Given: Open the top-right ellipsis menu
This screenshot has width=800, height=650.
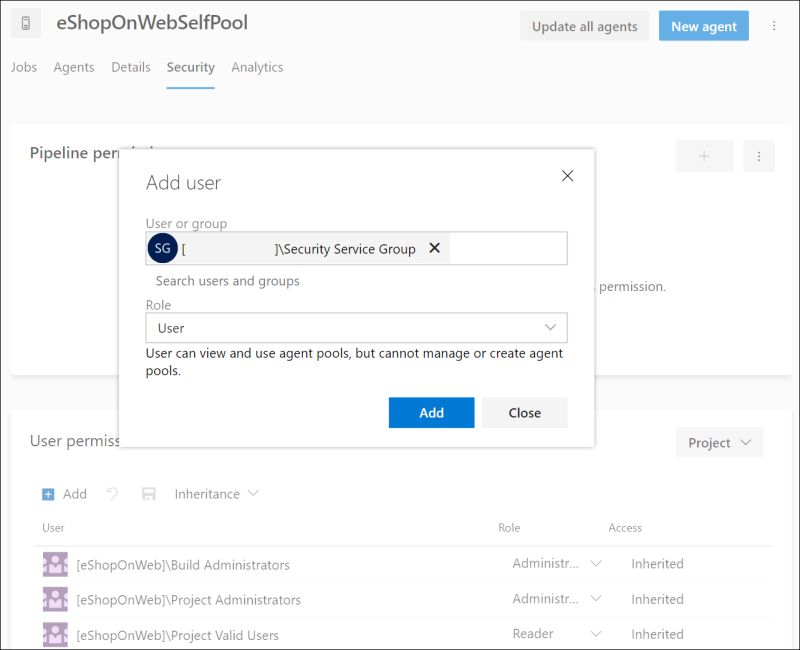Looking at the screenshot, I should coord(775,25).
